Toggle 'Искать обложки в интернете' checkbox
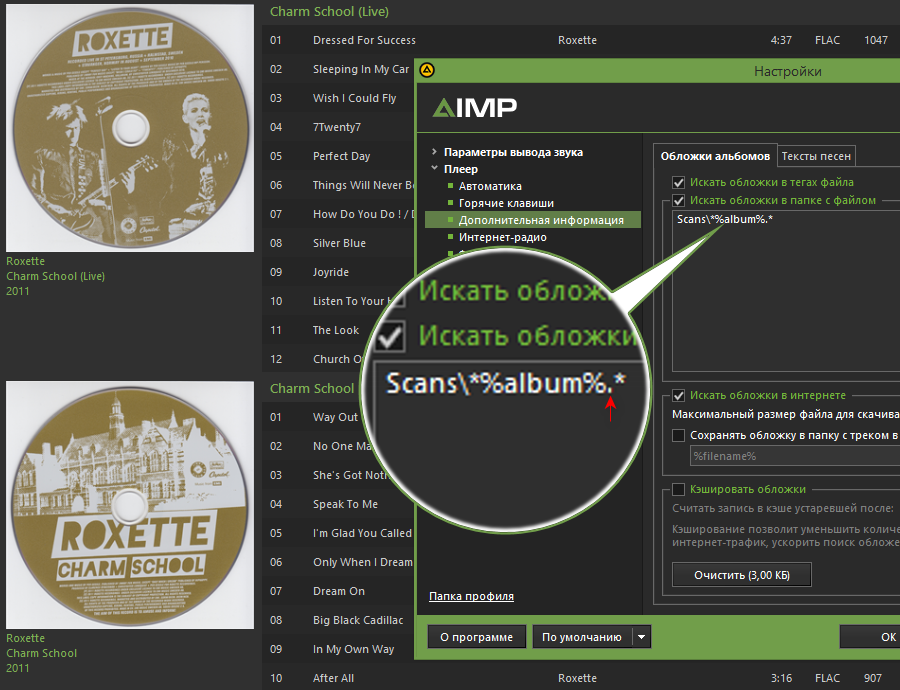Screen dimensions: 900x690 pos(678,396)
